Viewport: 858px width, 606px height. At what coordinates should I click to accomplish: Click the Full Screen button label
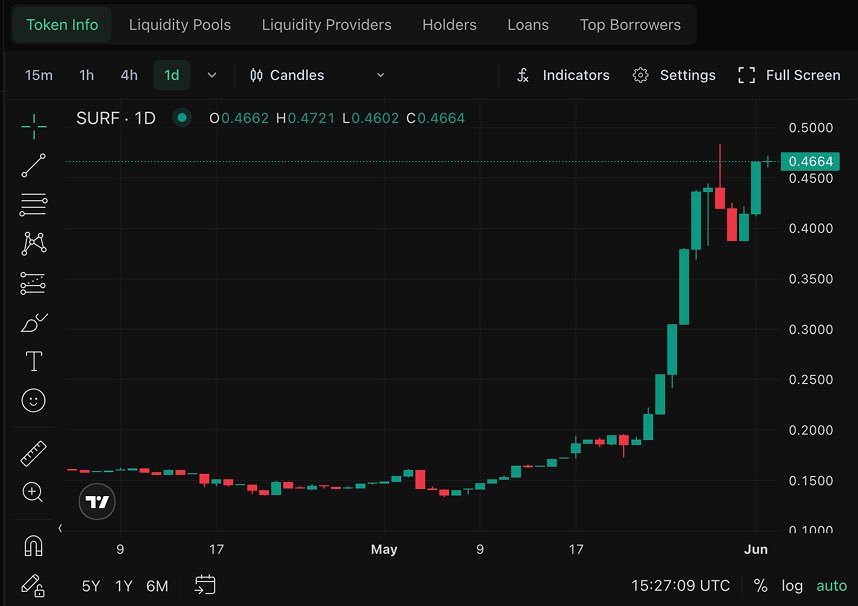pos(803,75)
